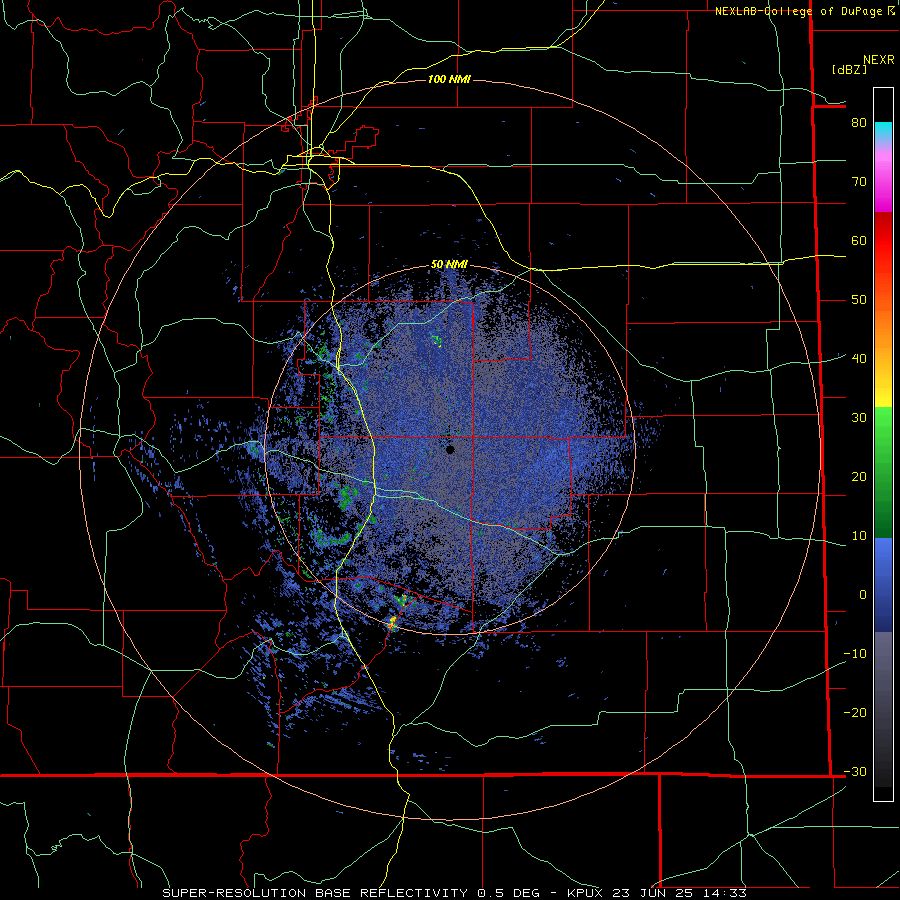900x900 pixels.
Task: Click the -30 dBZ scale value
Action: (x=855, y=772)
